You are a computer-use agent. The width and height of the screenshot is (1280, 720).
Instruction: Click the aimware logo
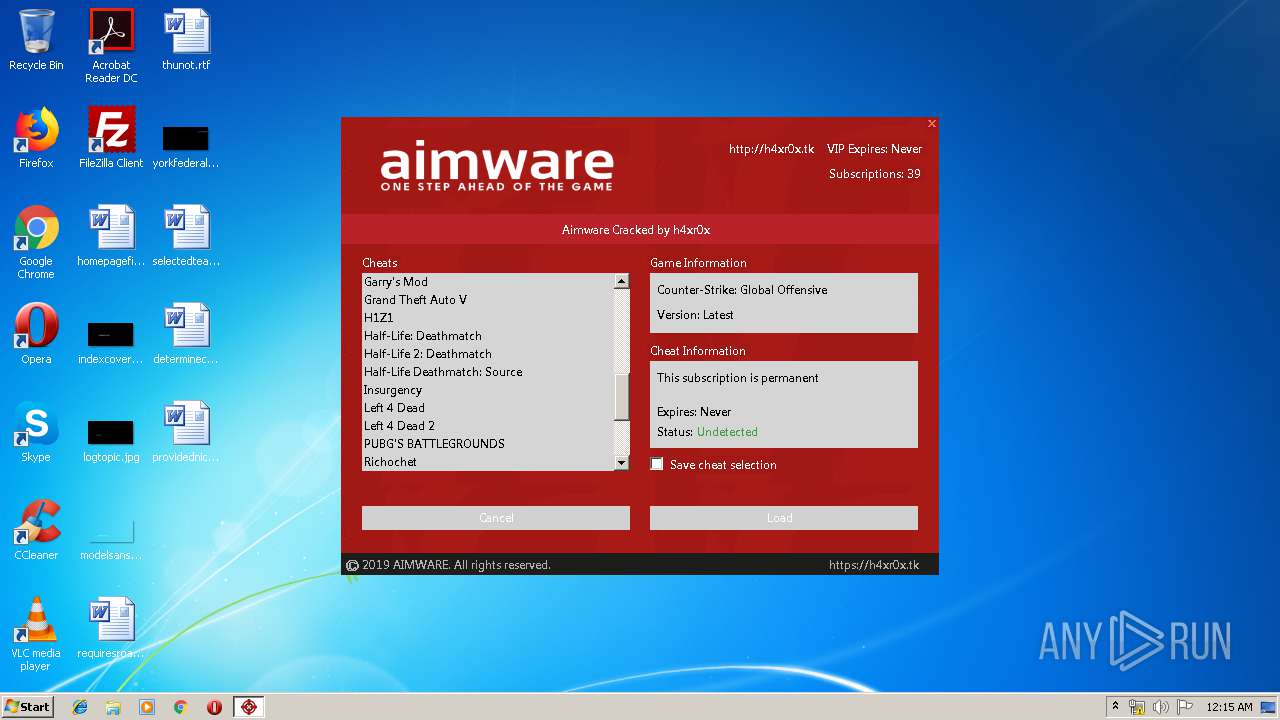pyautogui.click(x=496, y=168)
